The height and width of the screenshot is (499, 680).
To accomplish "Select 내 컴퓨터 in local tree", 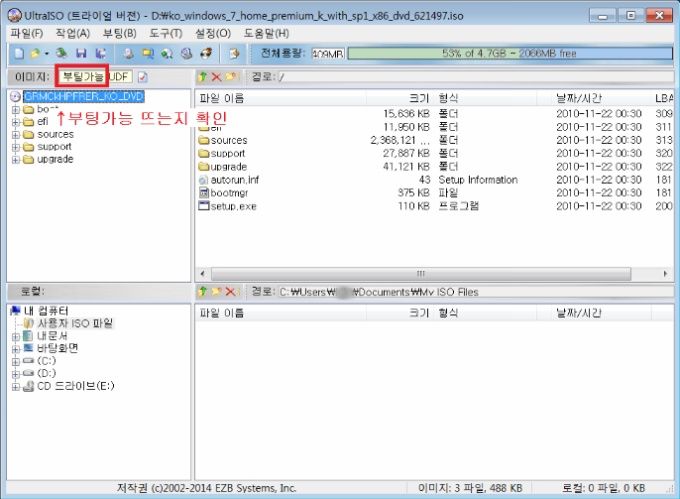I will (x=46, y=311).
